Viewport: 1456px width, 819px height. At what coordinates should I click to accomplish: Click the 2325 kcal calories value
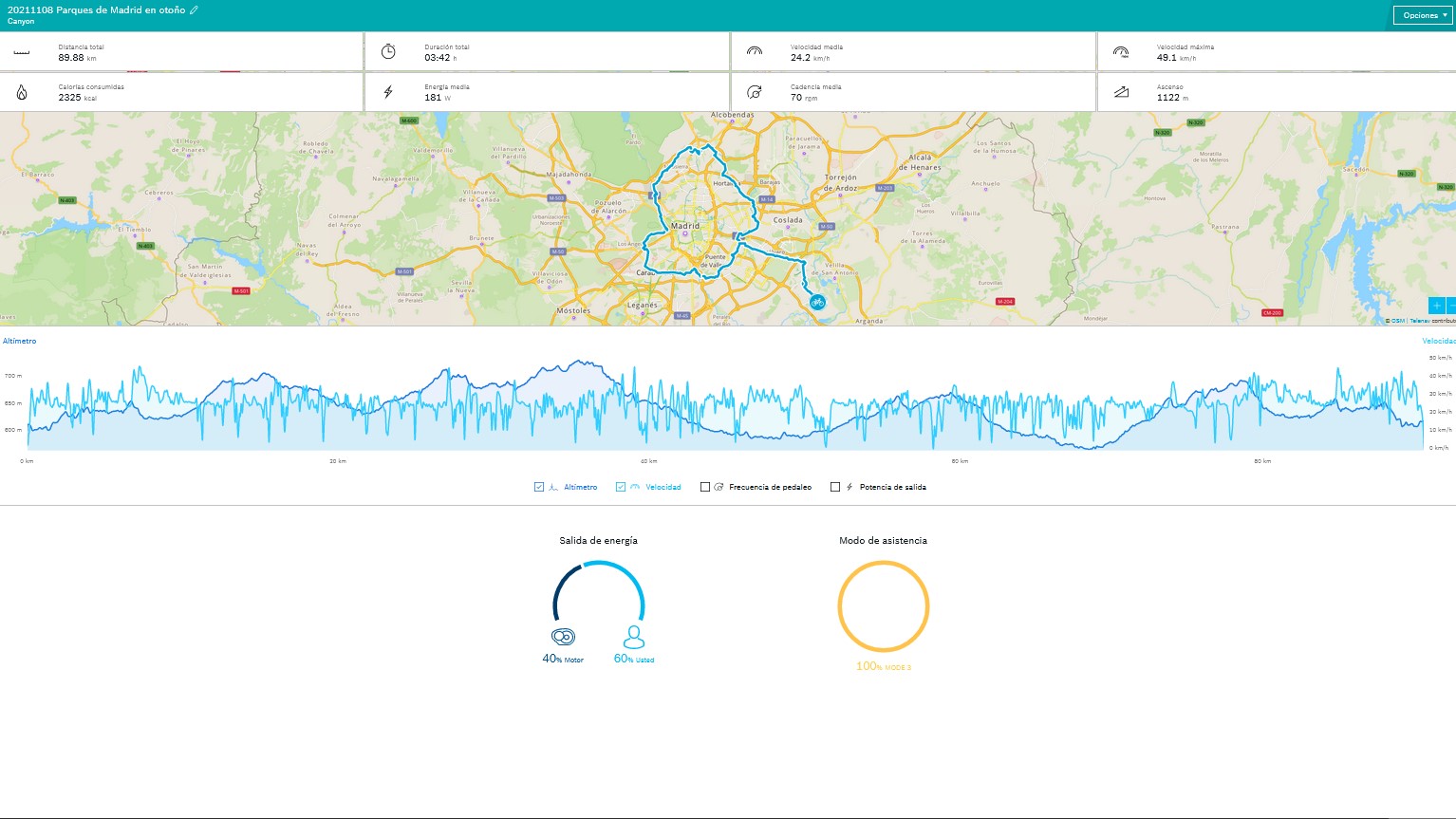(77, 98)
